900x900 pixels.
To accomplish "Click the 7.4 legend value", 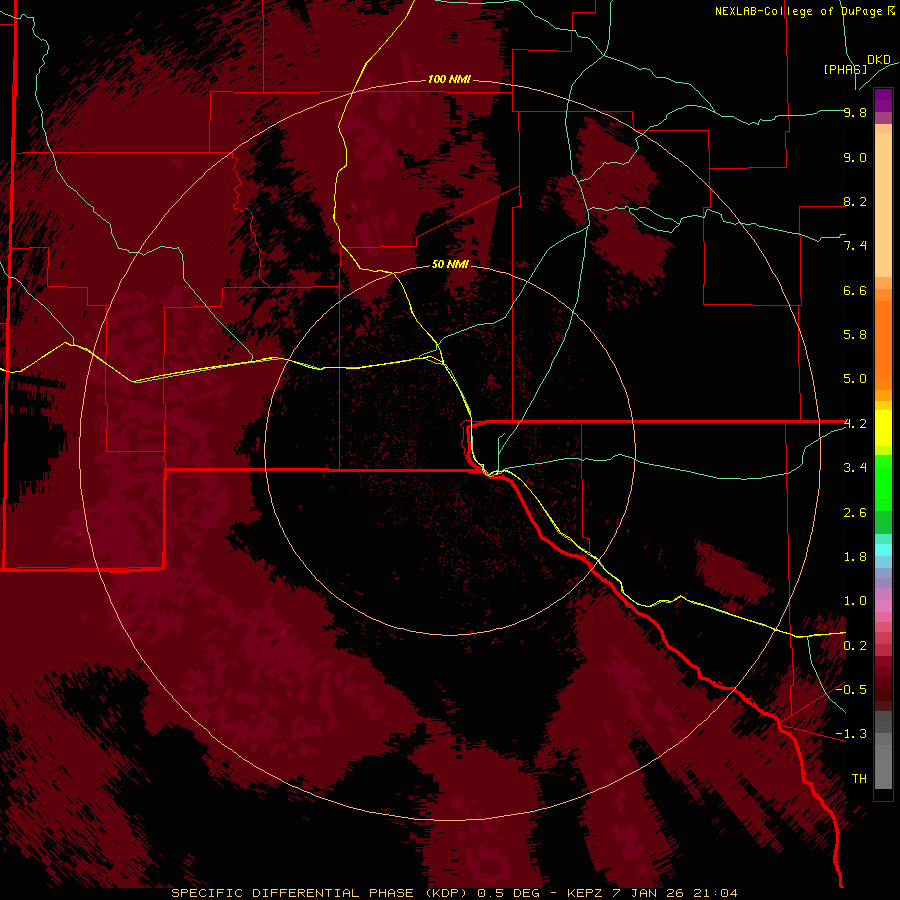I will click(855, 246).
